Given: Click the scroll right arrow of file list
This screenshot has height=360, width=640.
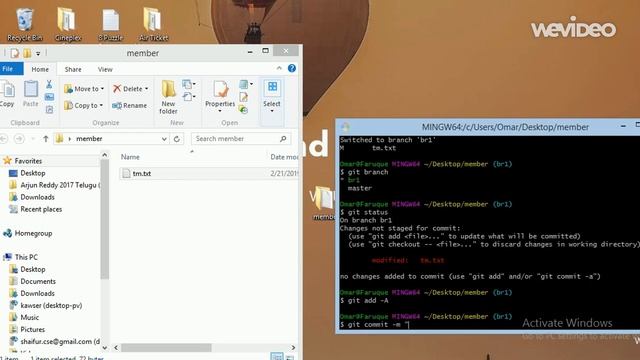Looking at the screenshot, I should tap(293, 348).
